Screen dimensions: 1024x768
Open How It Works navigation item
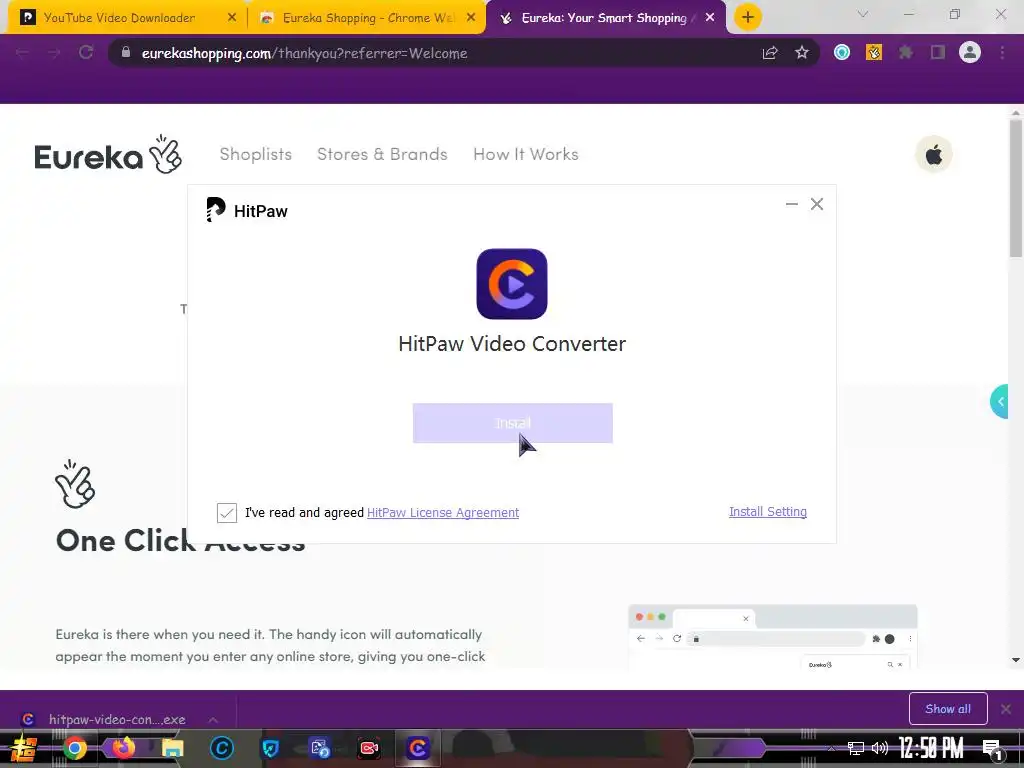pos(526,154)
